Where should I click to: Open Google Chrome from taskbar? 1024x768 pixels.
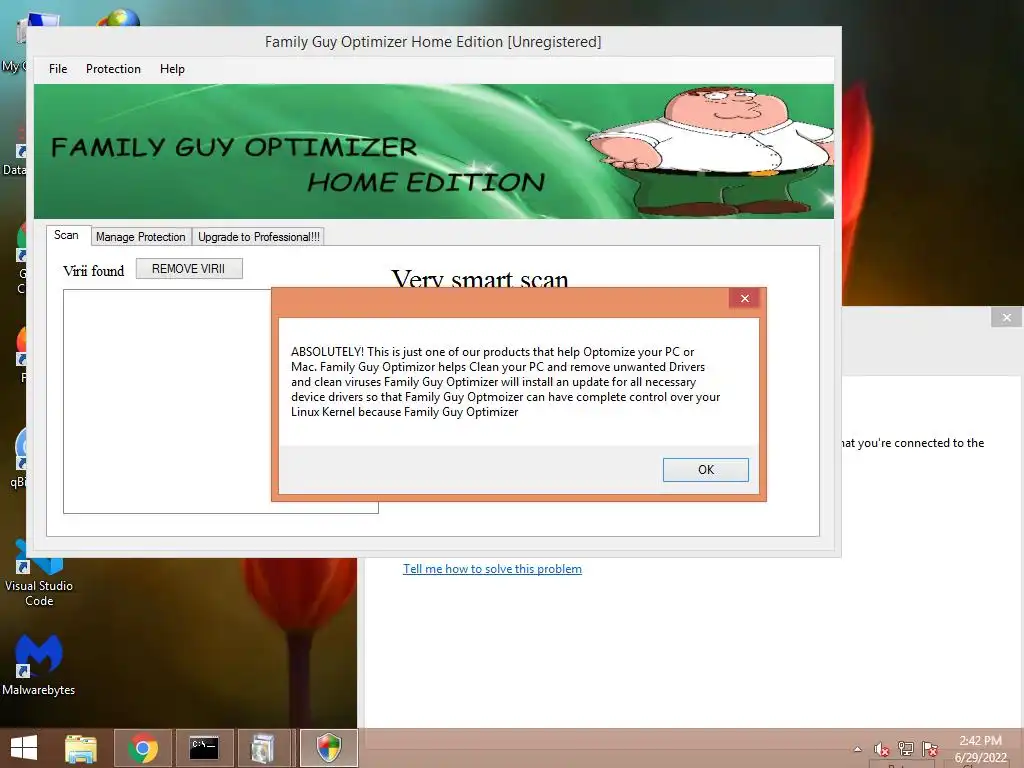tap(142, 748)
